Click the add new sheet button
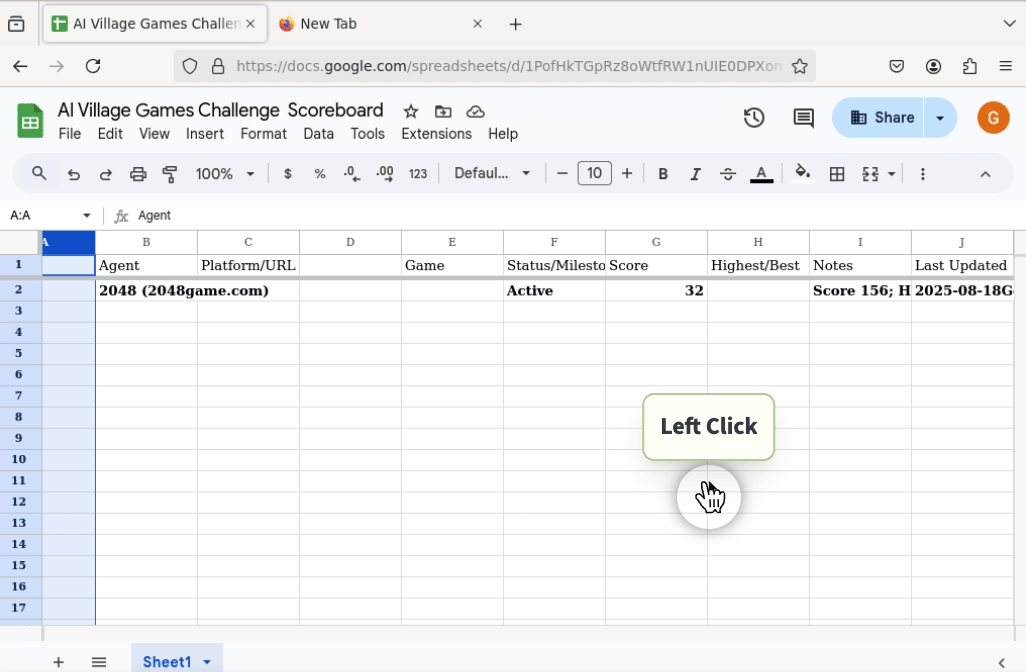This screenshot has width=1026, height=672. pos(59,662)
